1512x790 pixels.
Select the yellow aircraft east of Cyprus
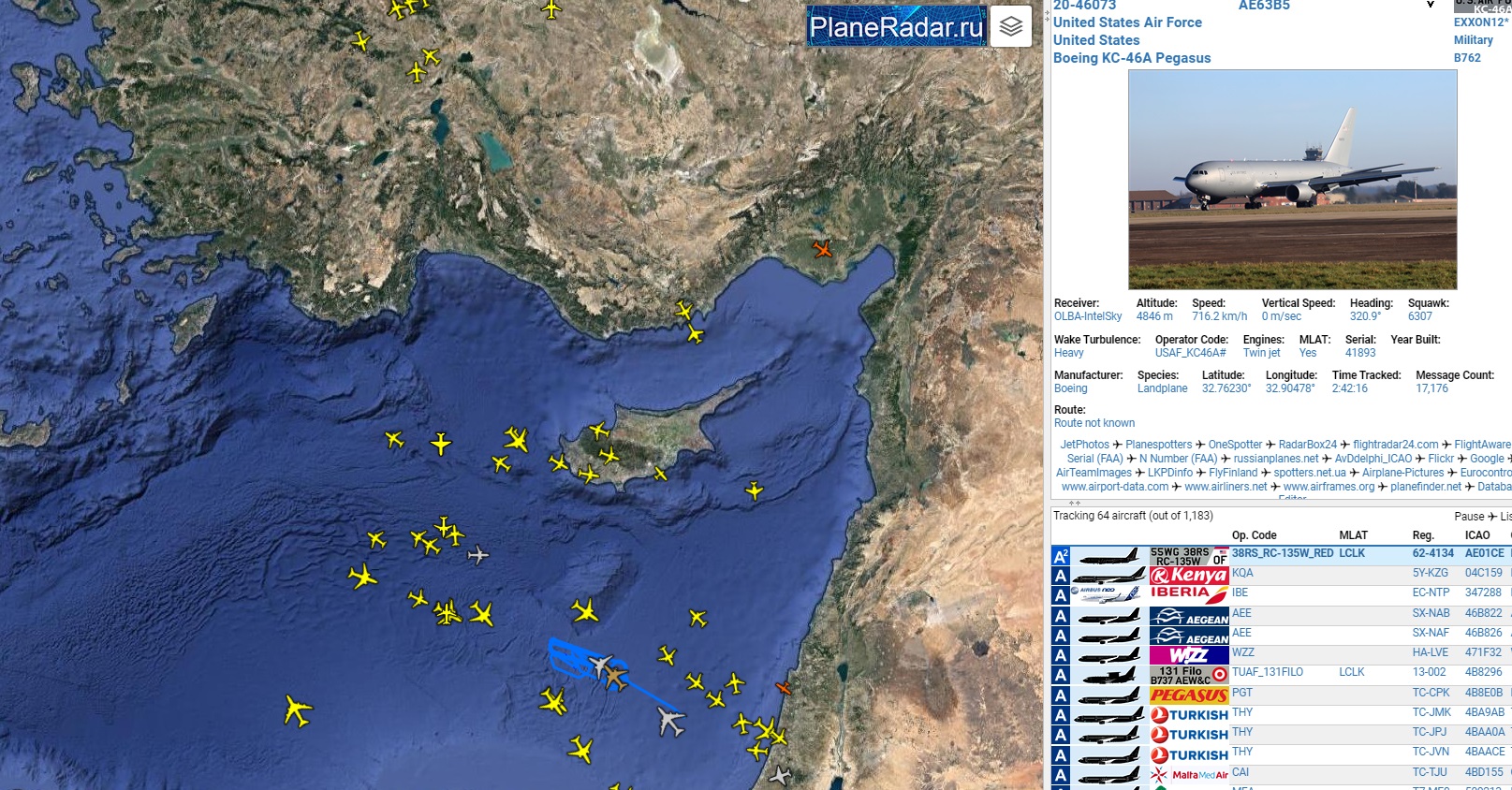pyautogui.click(x=754, y=490)
